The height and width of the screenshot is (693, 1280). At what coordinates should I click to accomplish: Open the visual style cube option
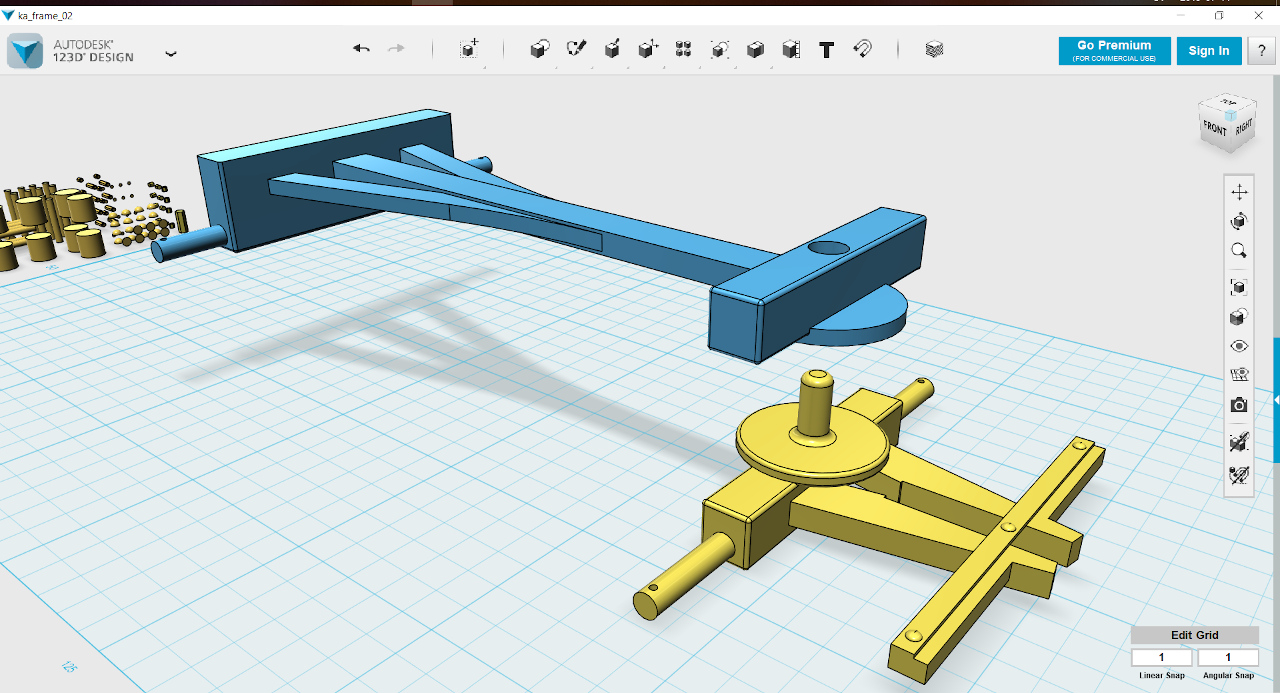point(1239,317)
